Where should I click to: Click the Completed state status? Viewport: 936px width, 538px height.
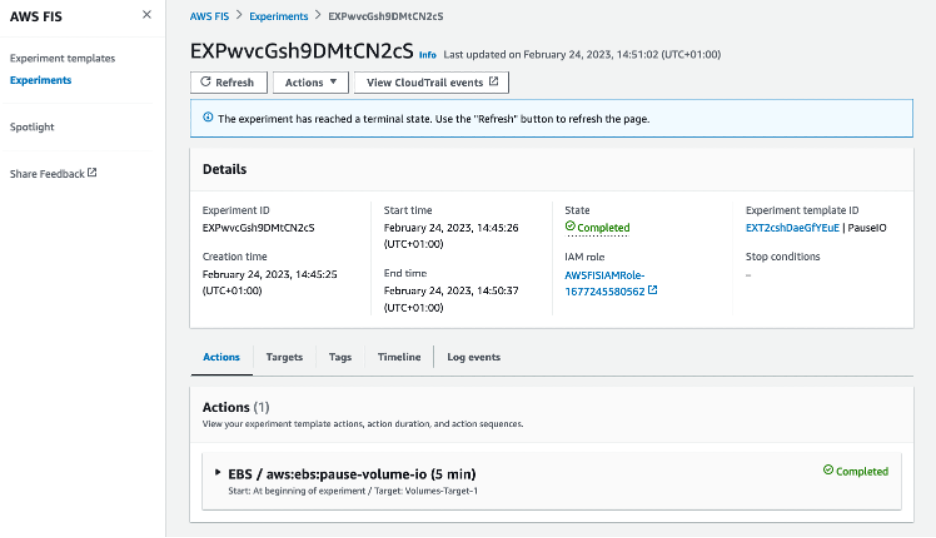598,228
